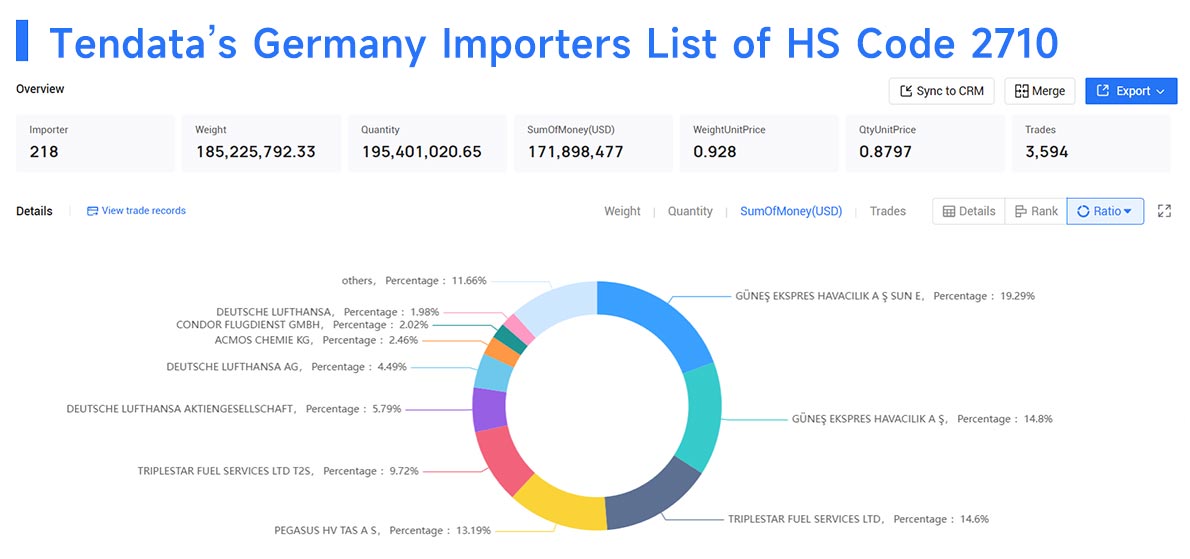
Task: Open the Ratio view dropdown
Action: point(1105,212)
